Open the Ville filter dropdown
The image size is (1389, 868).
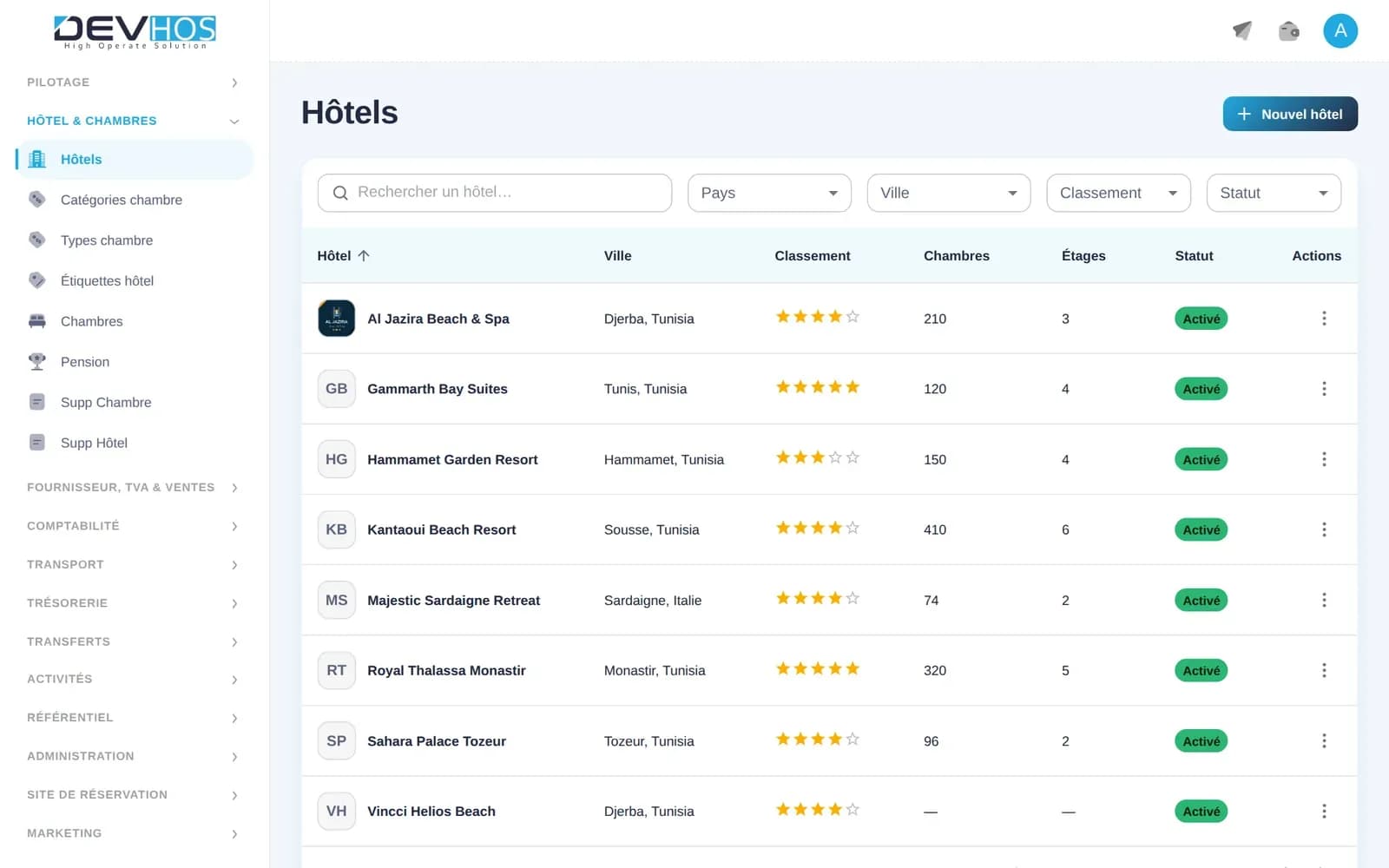[x=949, y=193]
